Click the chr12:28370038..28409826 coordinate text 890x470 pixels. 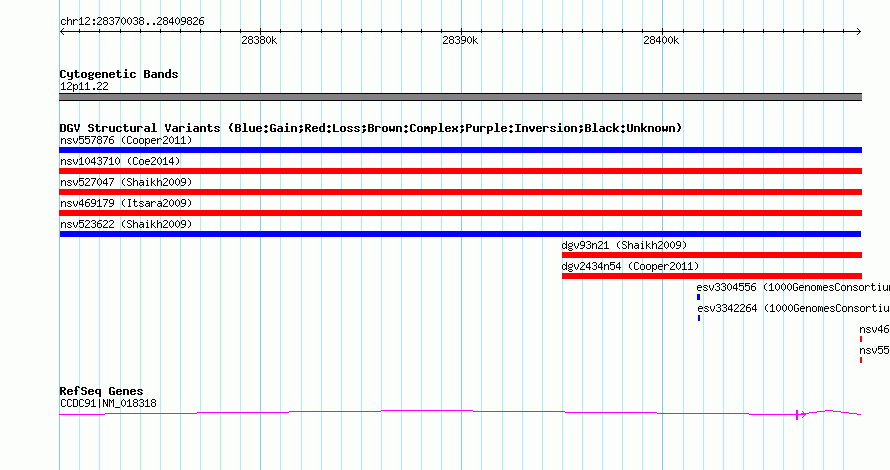(x=132, y=21)
